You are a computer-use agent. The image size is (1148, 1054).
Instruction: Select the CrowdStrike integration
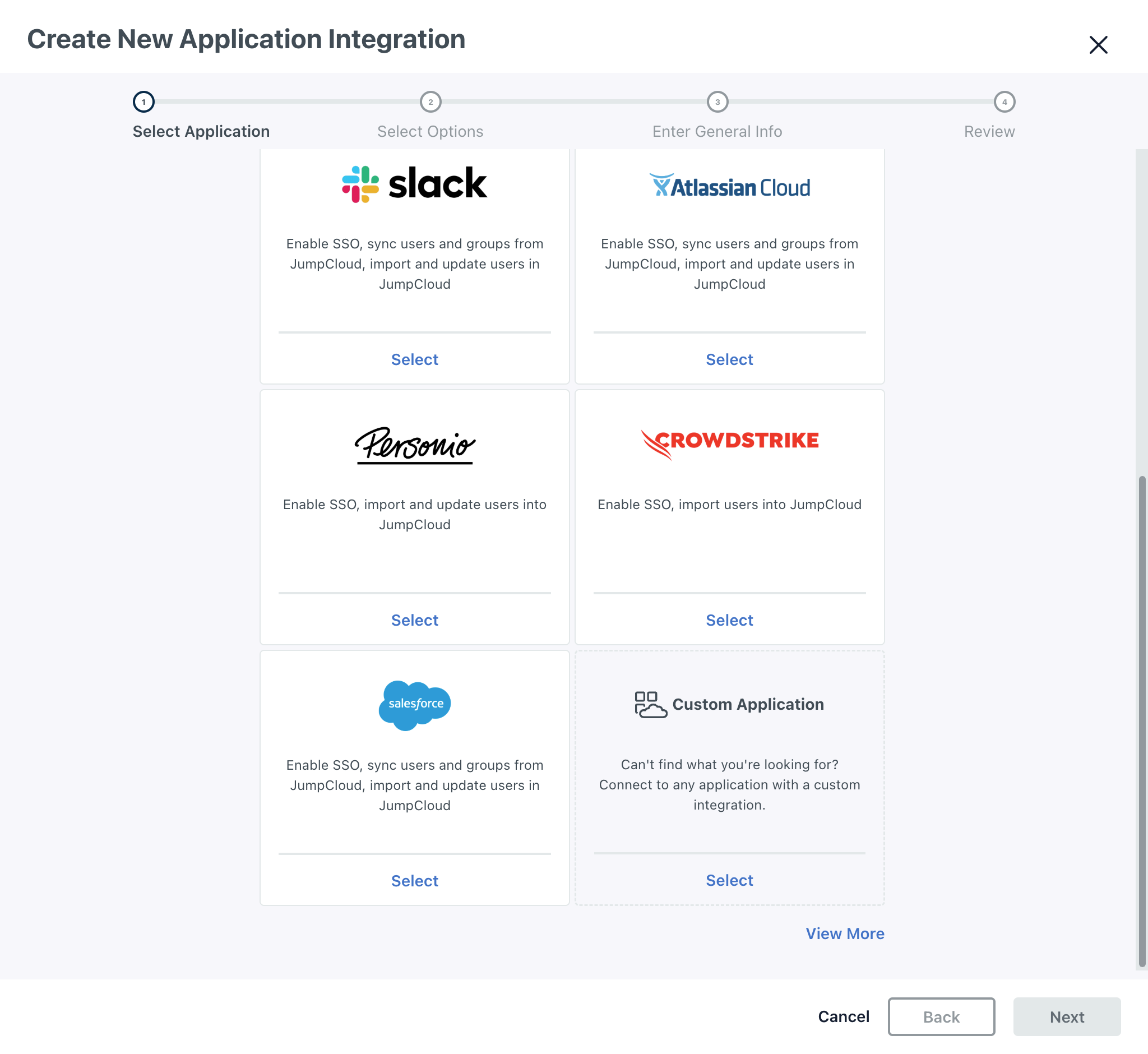(729, 620)
